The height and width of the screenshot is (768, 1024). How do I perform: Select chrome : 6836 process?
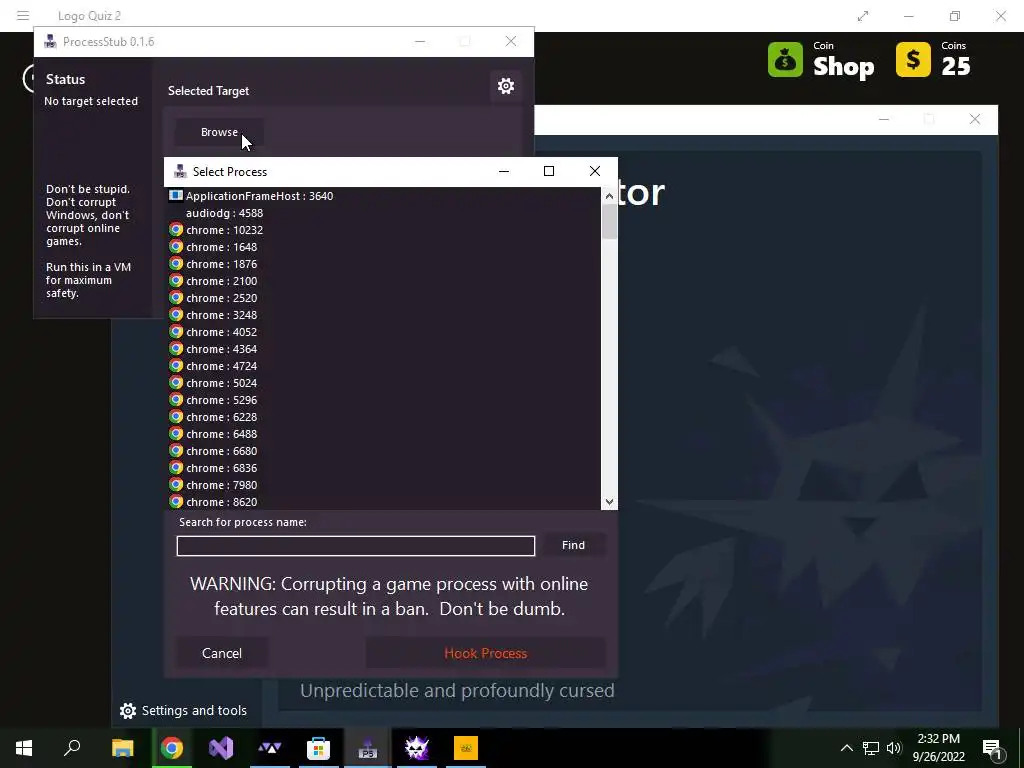coord(384,468)
